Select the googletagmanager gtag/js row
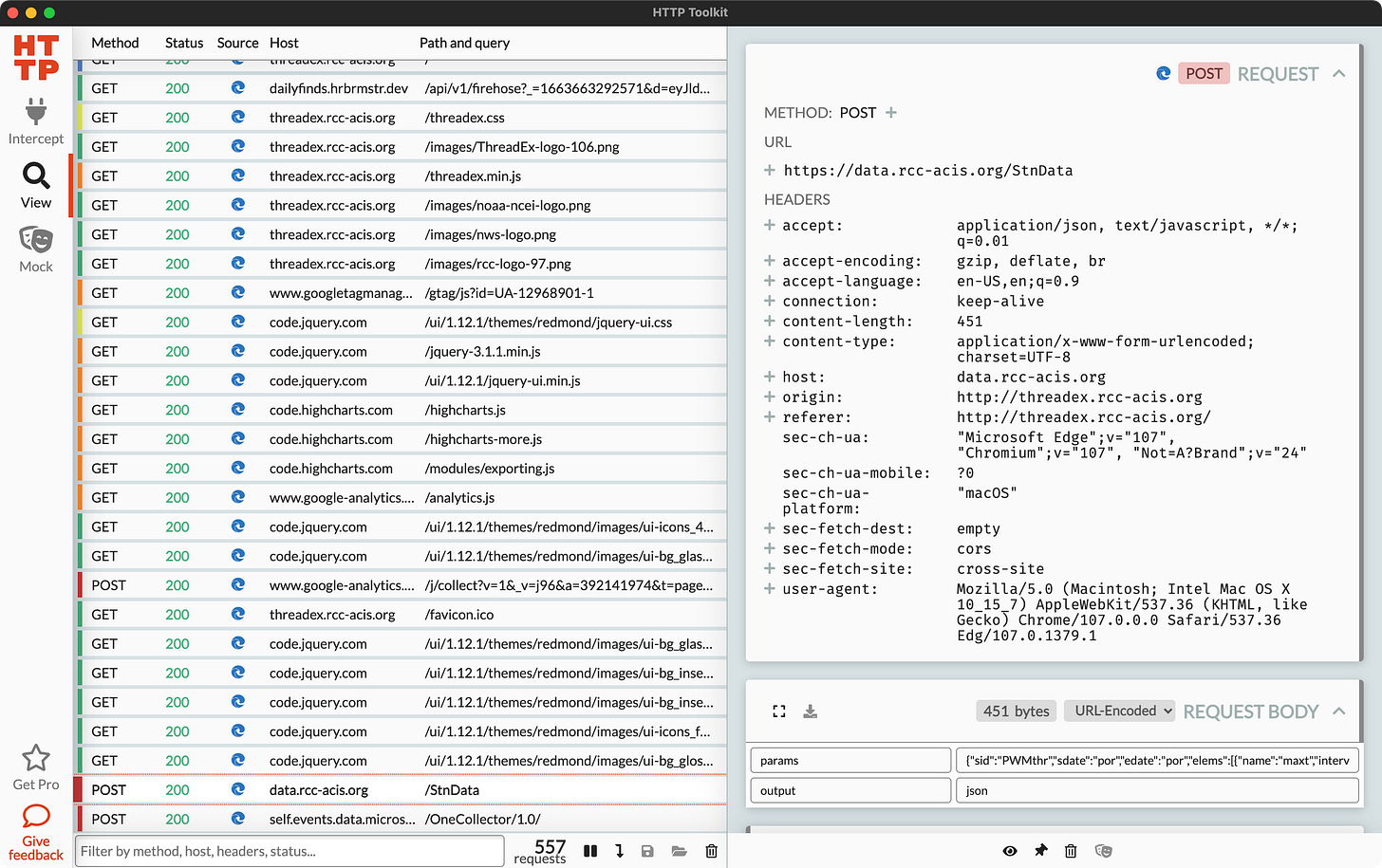Screen dimensions: 1382x868 [402, 293]
